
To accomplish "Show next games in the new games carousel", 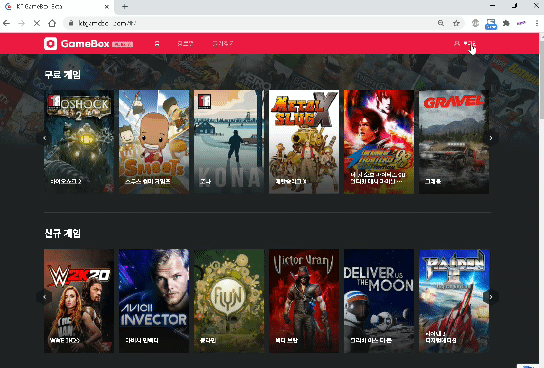I will (491, 297).
